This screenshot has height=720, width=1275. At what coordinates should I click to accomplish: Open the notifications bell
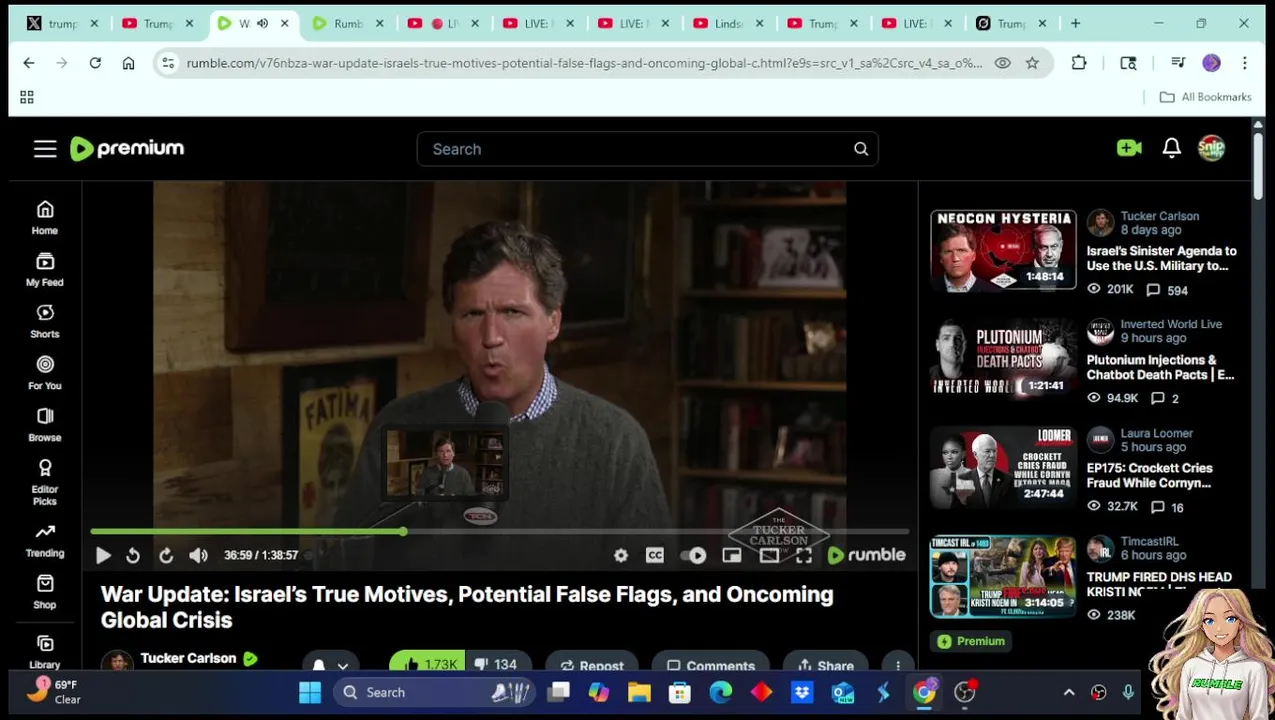coord(1172,148)
